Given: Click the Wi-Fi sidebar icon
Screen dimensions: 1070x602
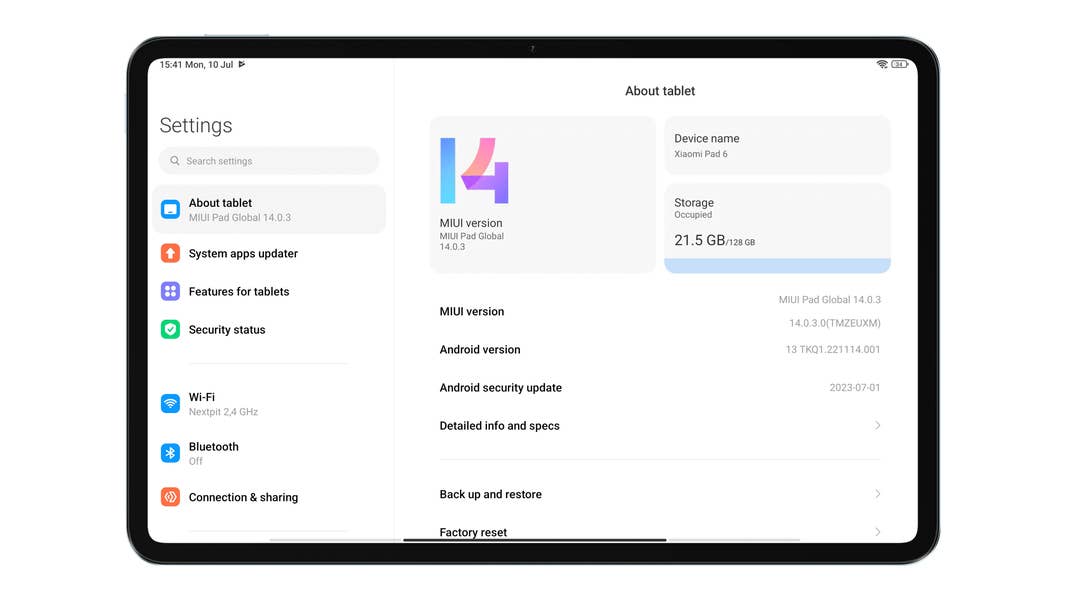Looking at the screenshot, I should (x=170, y=403).
